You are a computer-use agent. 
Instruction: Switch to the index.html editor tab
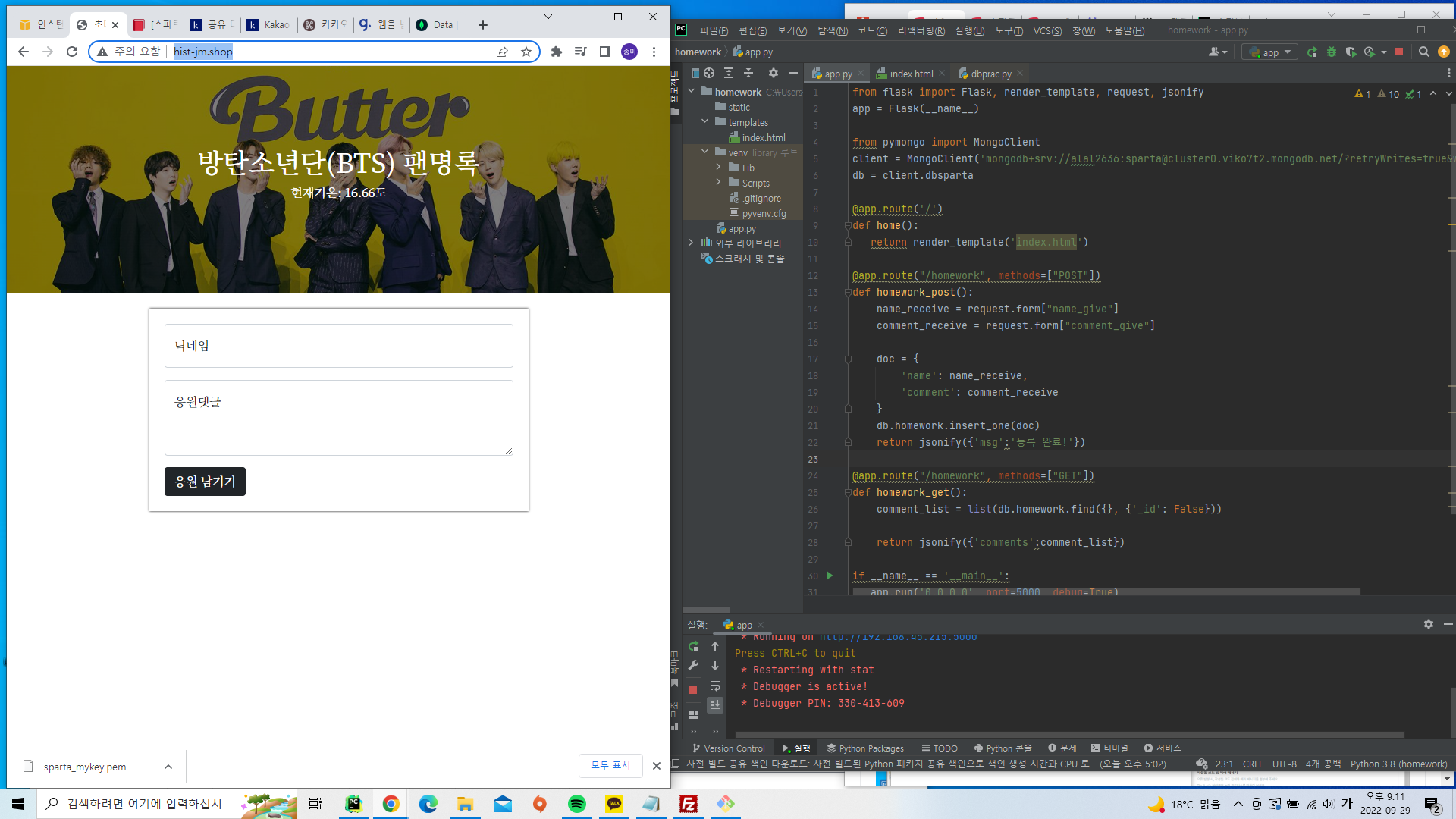tap(911, 74)
